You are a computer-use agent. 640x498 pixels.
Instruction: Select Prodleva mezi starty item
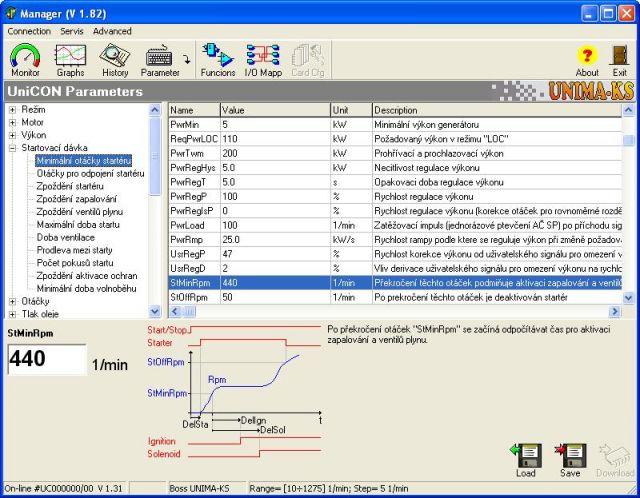tap(74, 250)
